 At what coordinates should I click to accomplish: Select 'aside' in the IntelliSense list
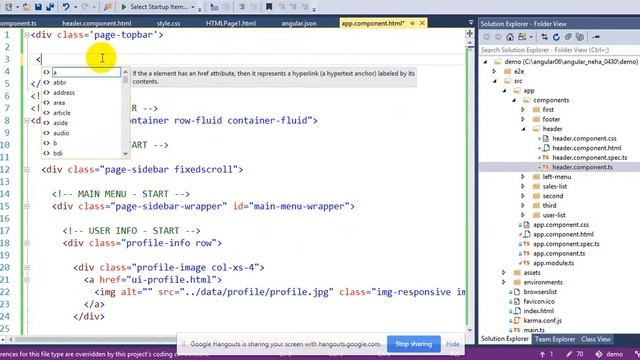[x=60, y=123]
